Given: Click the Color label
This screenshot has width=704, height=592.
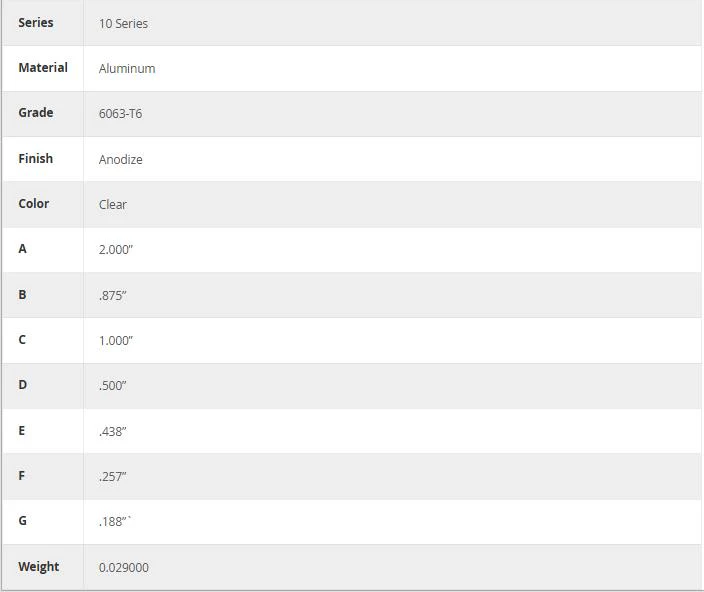Looking at the screenshot, I should click(x=34, y=204).
